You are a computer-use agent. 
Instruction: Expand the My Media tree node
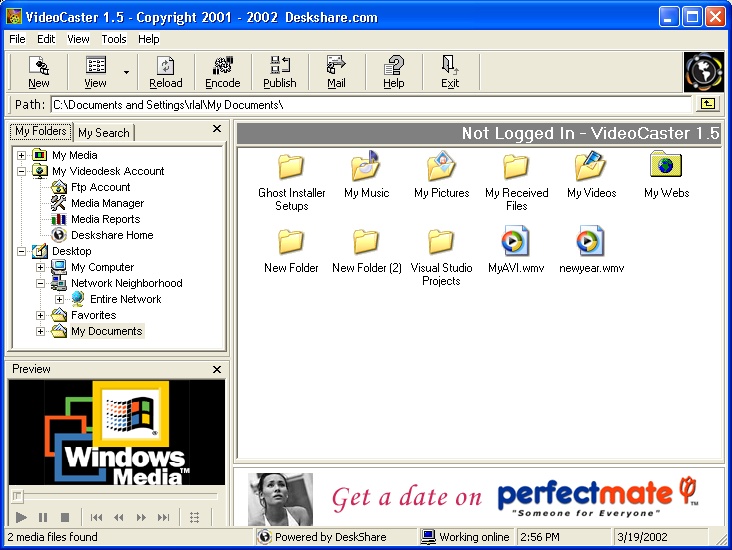21,155
